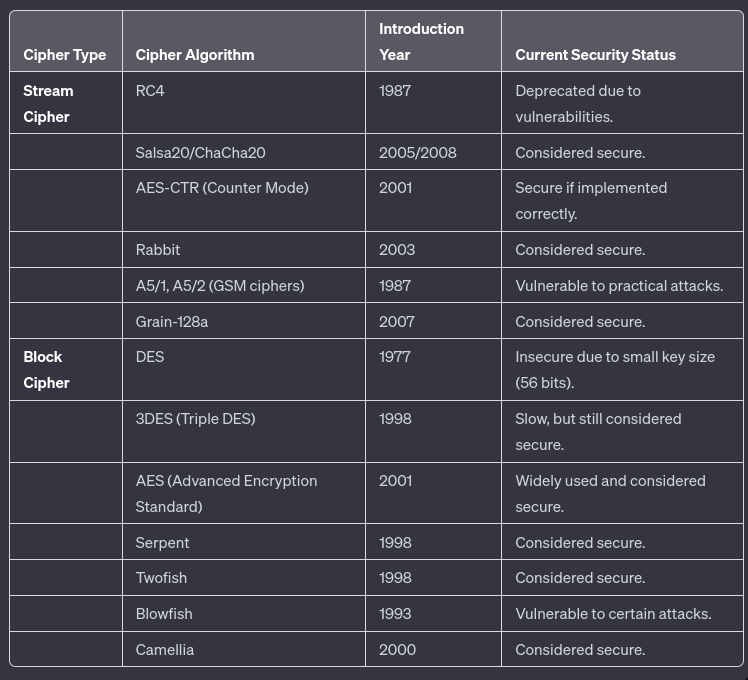Click the Twofish cipher cell

point(161,577)
